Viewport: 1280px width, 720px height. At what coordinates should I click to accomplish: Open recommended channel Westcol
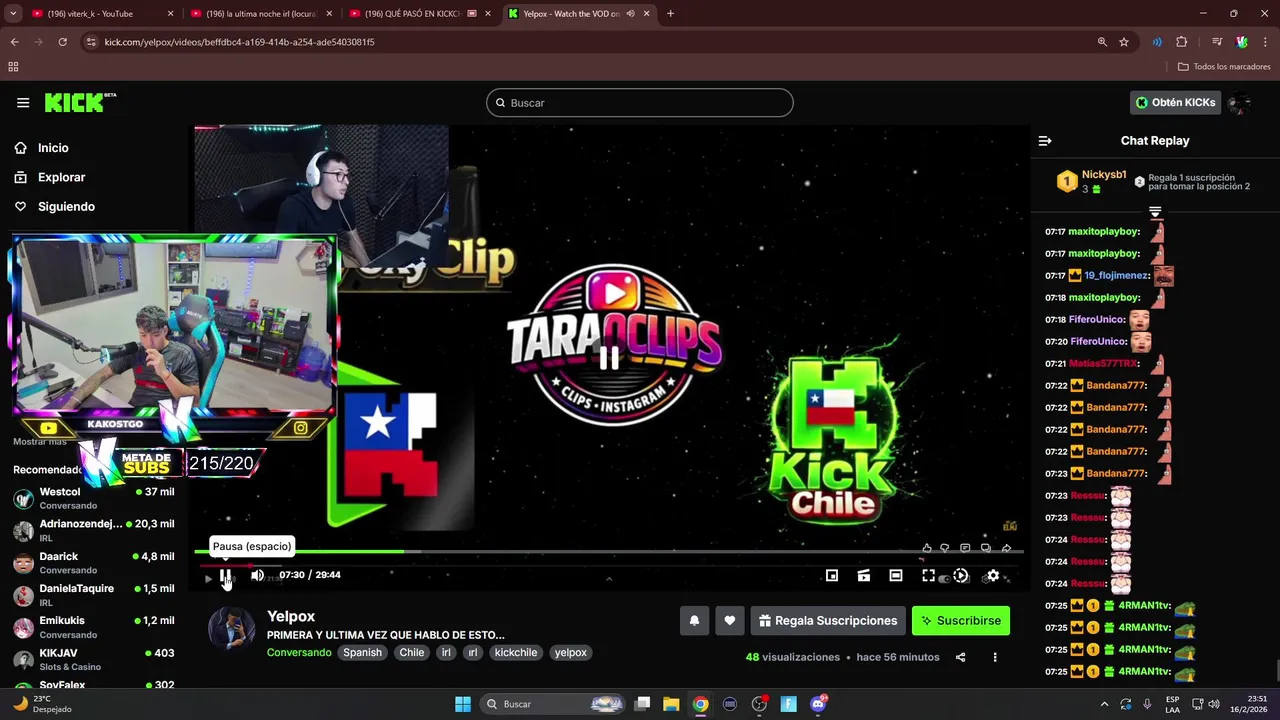click(x=93, y=498)
